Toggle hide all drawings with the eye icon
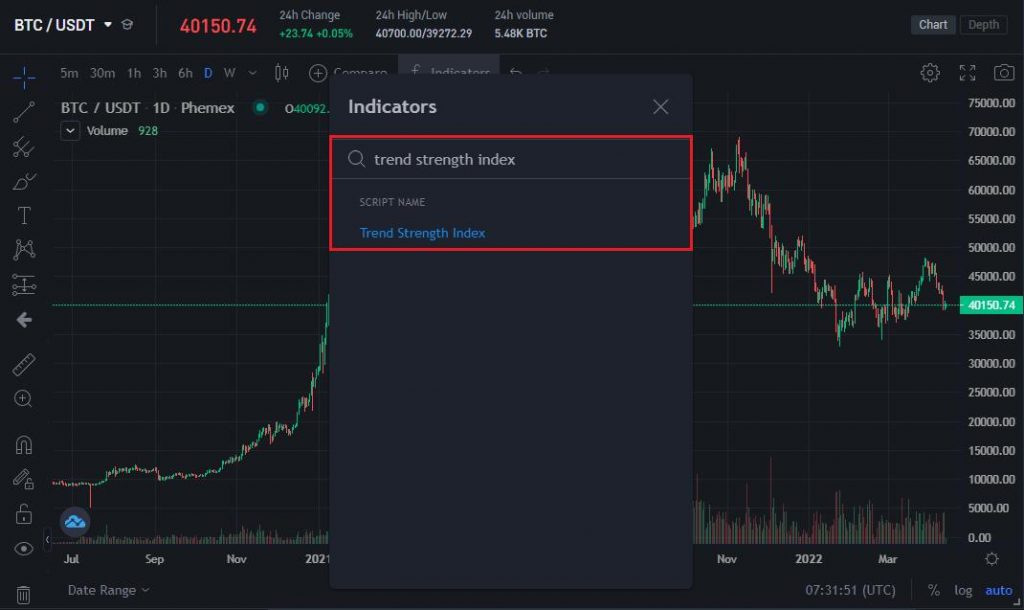Image resolution: width=1024 pixels, height=610 pixels. (x=24, y=547)
